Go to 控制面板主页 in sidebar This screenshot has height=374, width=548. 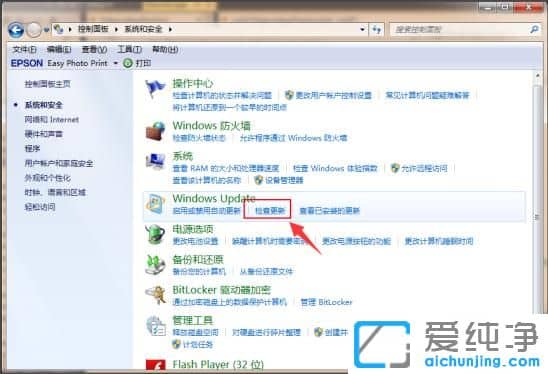click(x=48, y=84)
